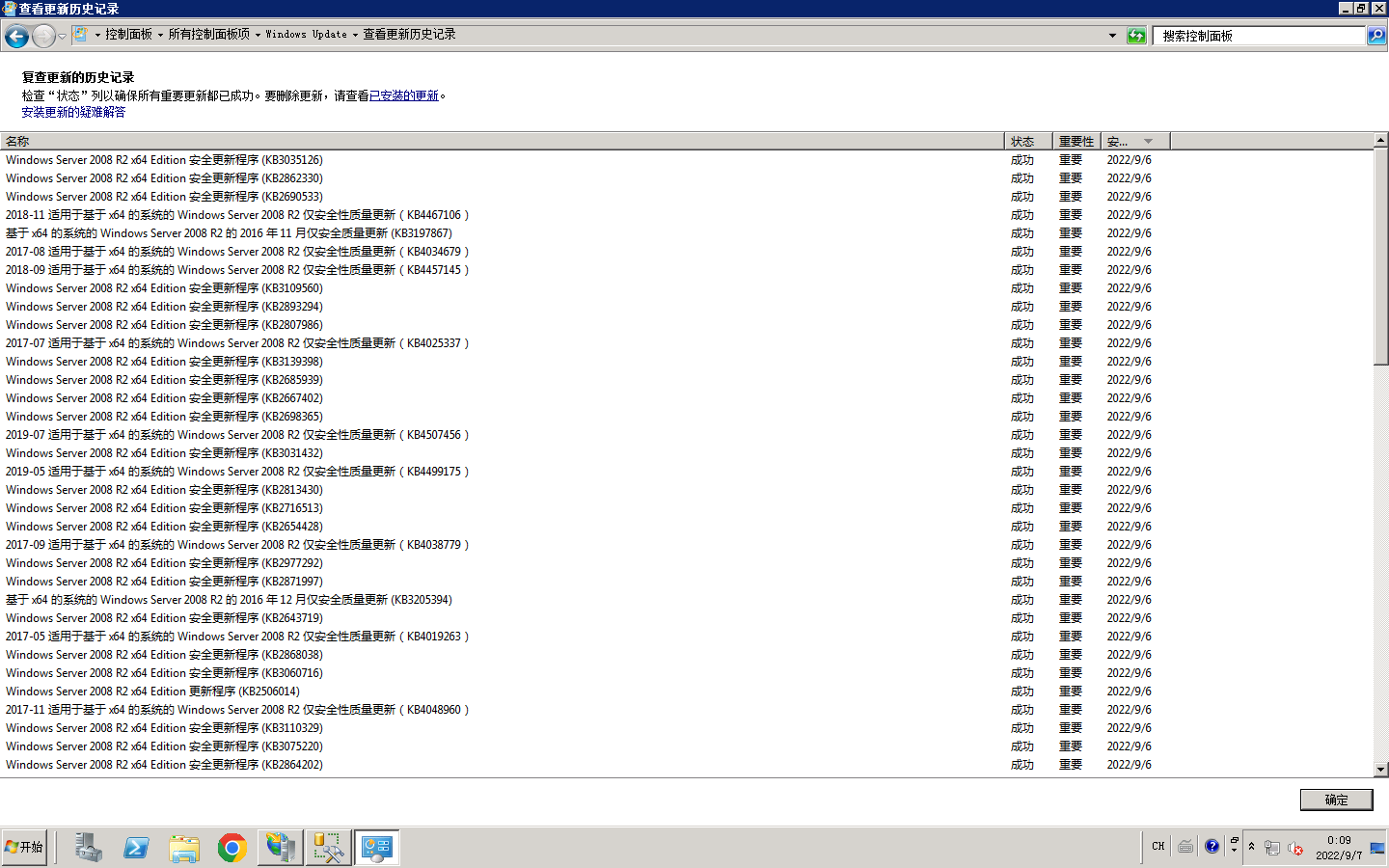Click the CH language indicator

(1158, 846)
